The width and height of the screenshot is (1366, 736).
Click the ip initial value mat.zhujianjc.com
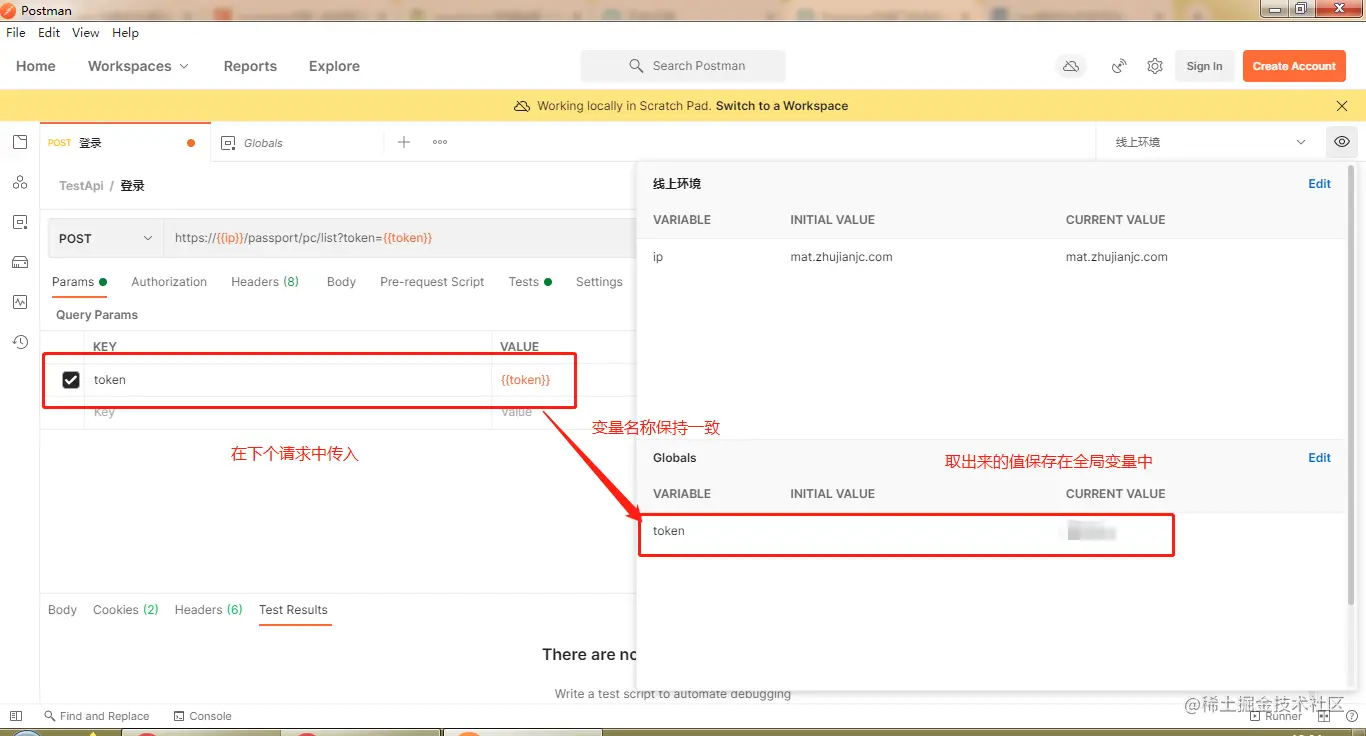pyautogui.click(x=841, y=257)
